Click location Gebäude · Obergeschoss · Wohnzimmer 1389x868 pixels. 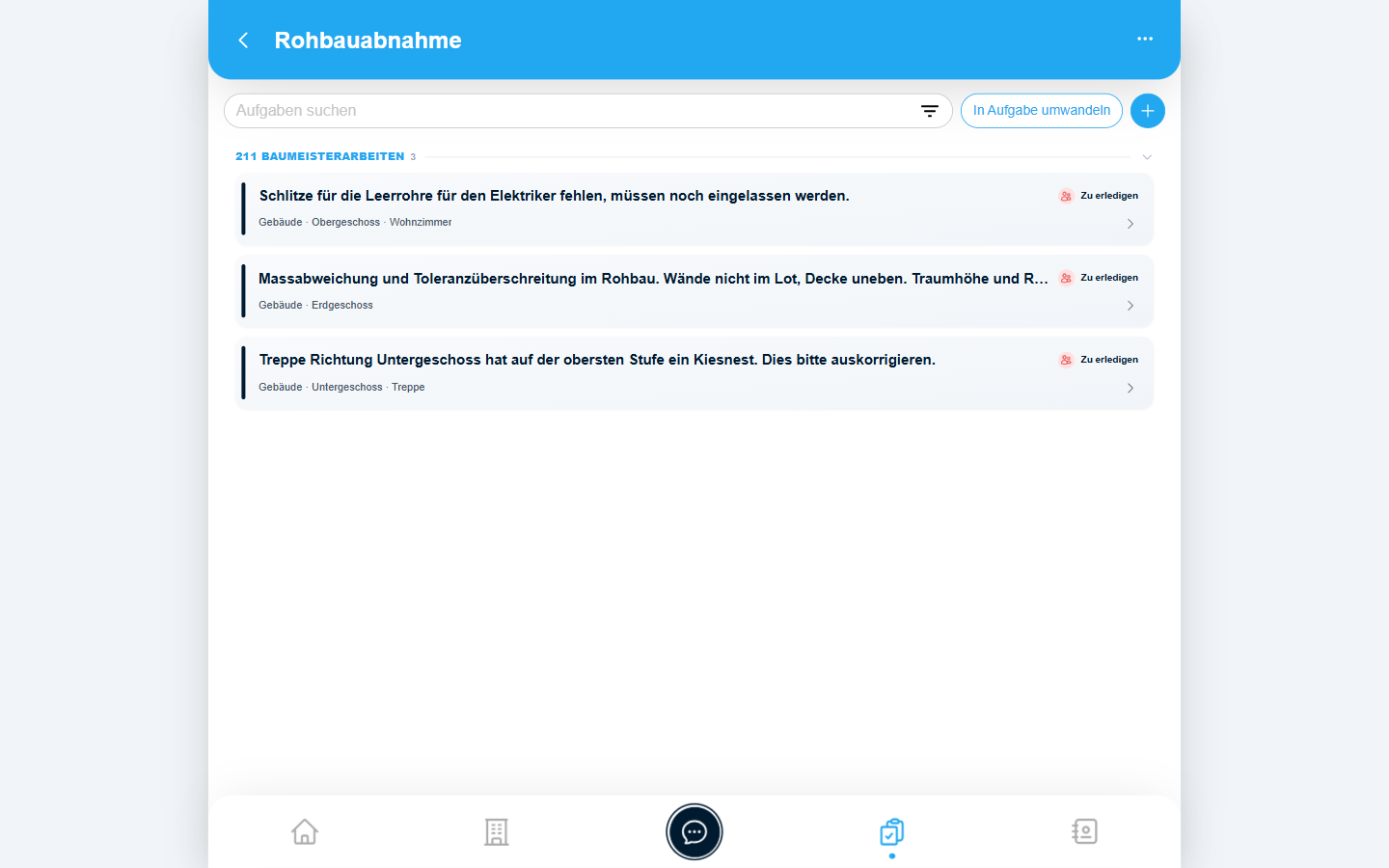click(x=355, y=223)
